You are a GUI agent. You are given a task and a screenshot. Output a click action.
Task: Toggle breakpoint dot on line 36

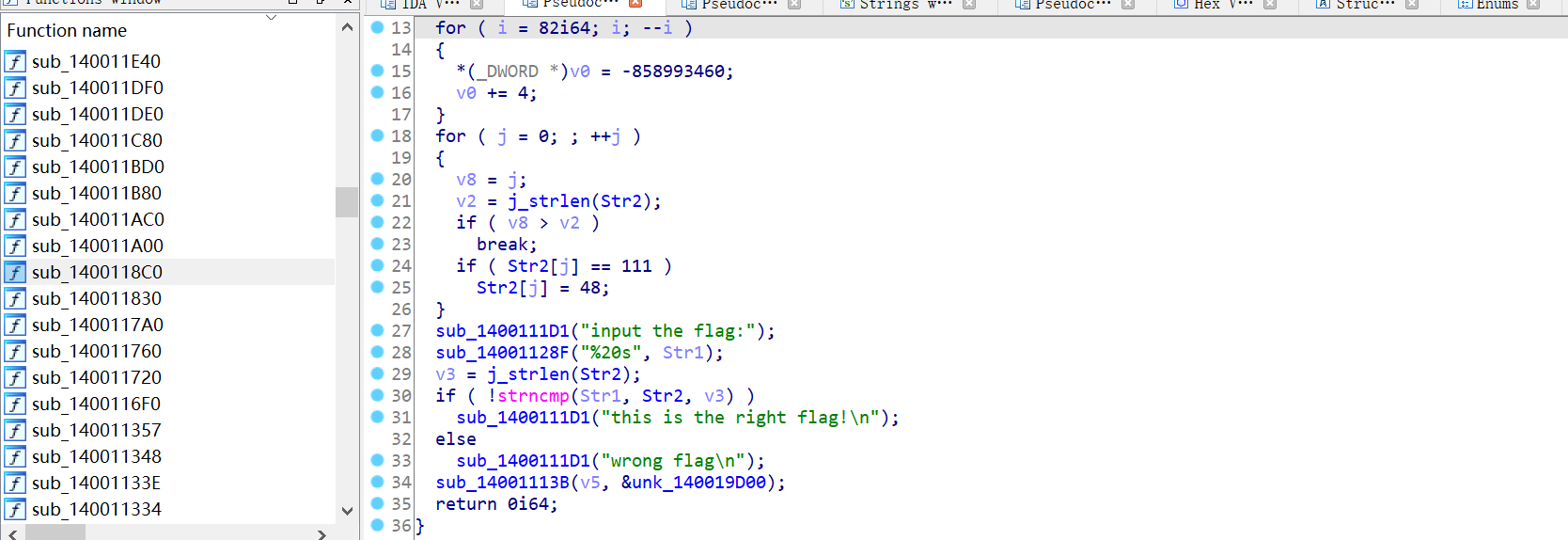coord(377,525)
